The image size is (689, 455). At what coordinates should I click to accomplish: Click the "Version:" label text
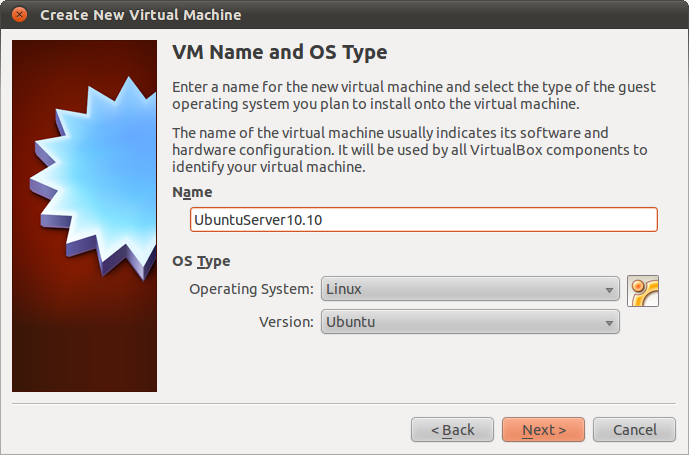pyautogui.click(x=286, y=322)
